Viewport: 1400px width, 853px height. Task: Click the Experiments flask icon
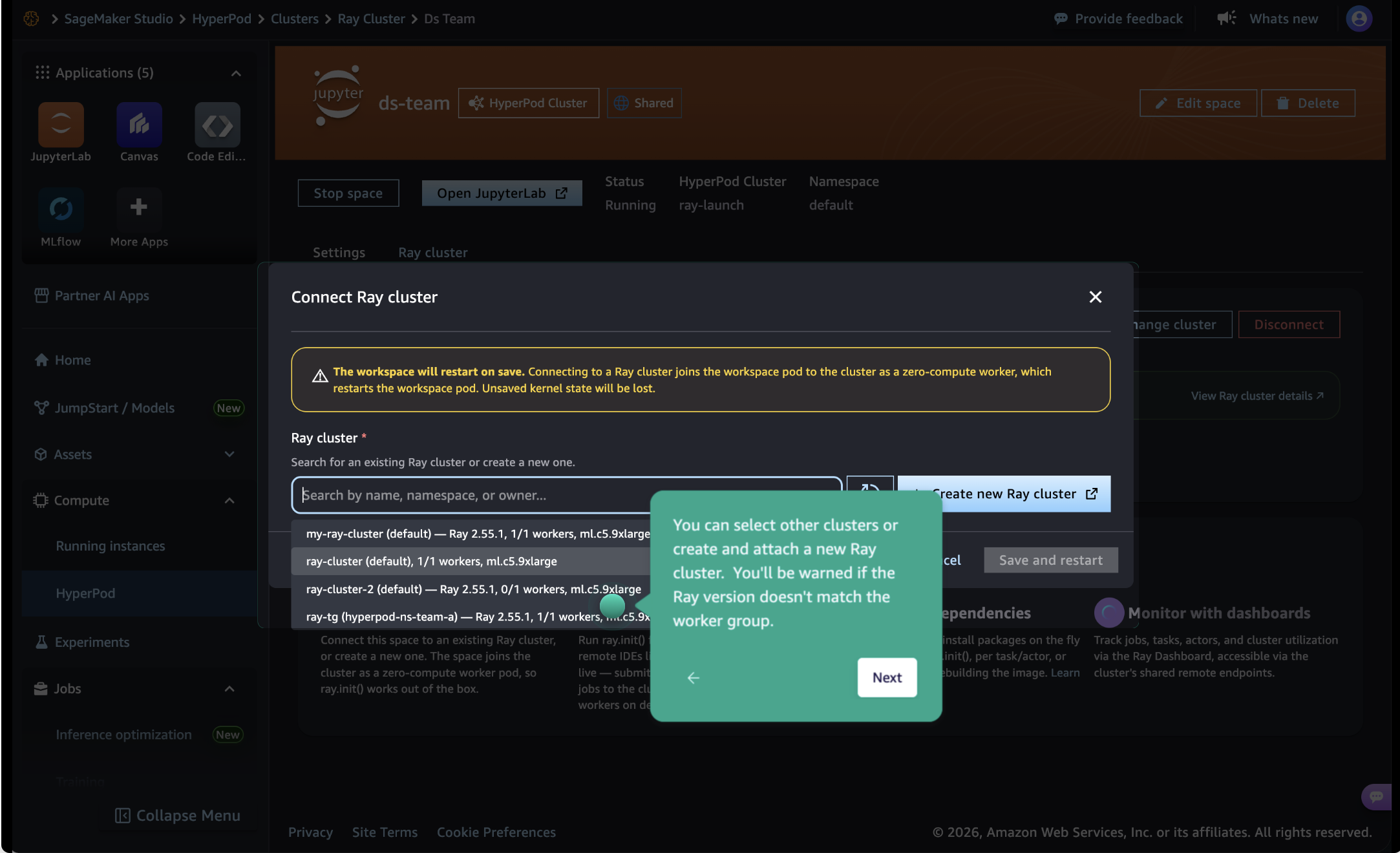click(x=41, y=642)
